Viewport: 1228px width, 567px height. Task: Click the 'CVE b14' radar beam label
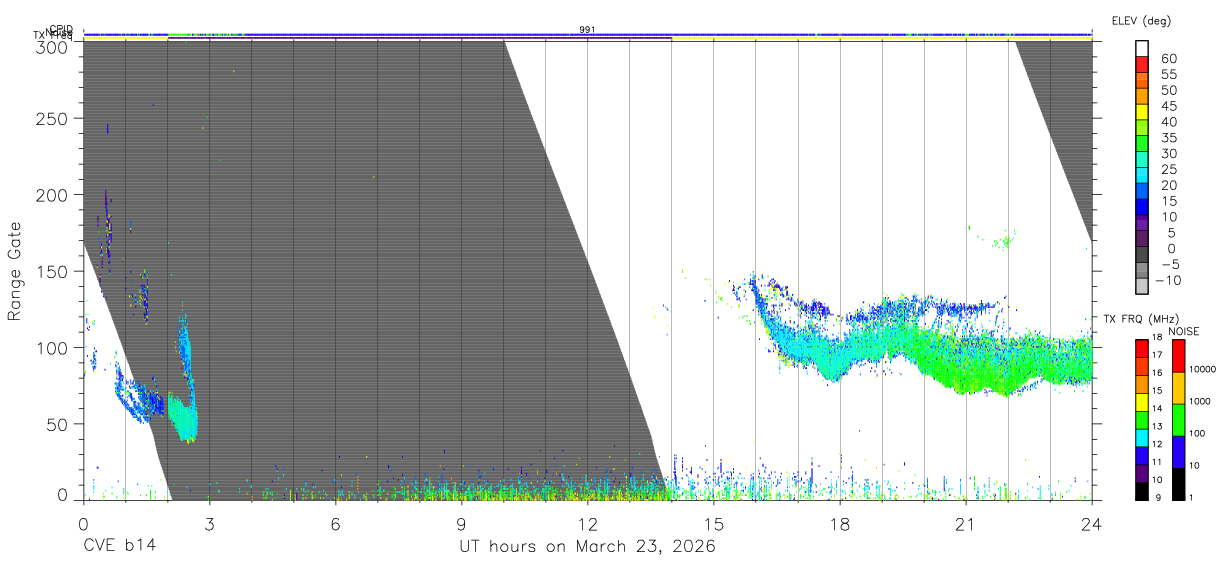click(x=120, y=547)
